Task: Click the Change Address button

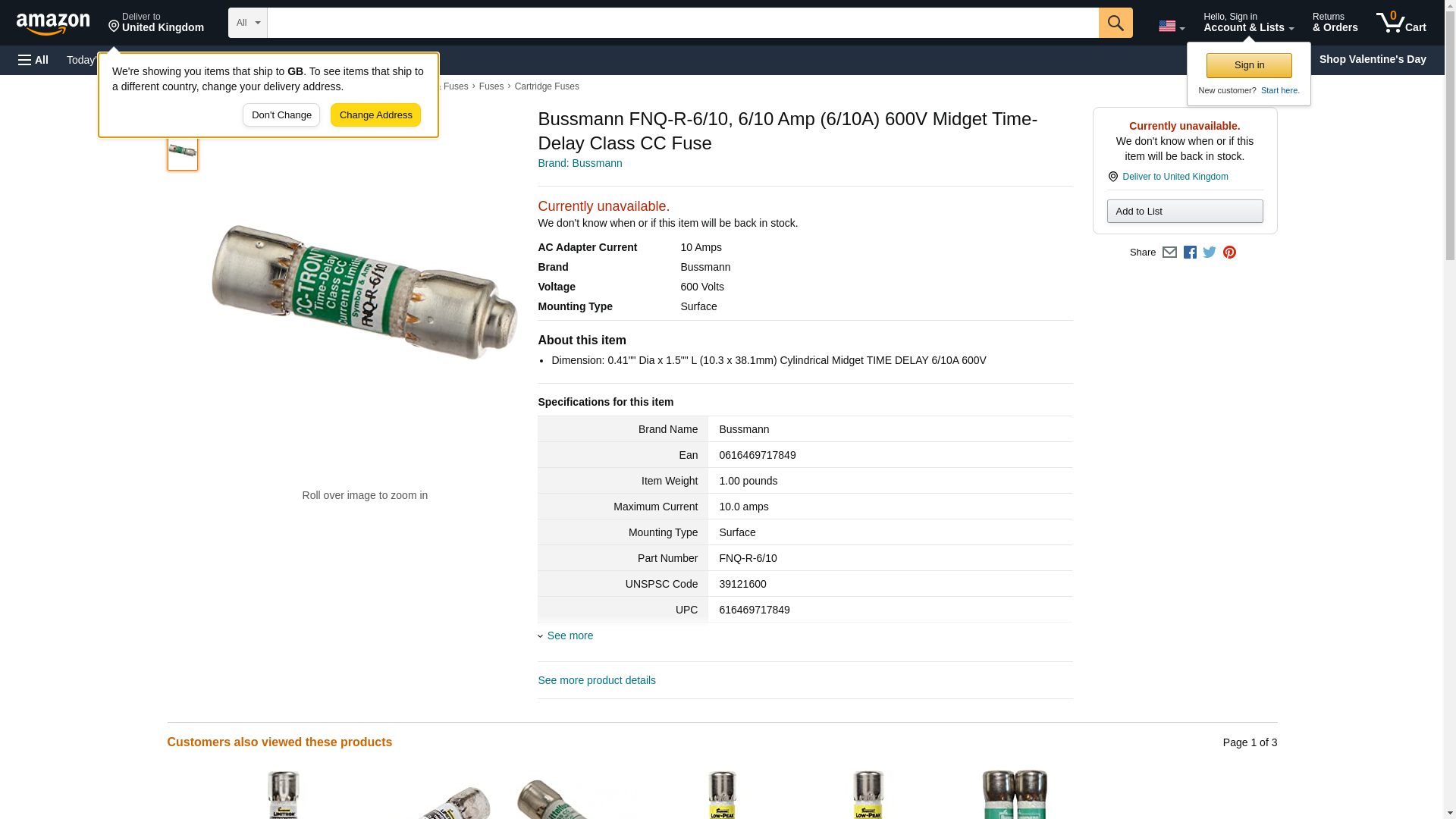Action: click(x=375, y=115)
